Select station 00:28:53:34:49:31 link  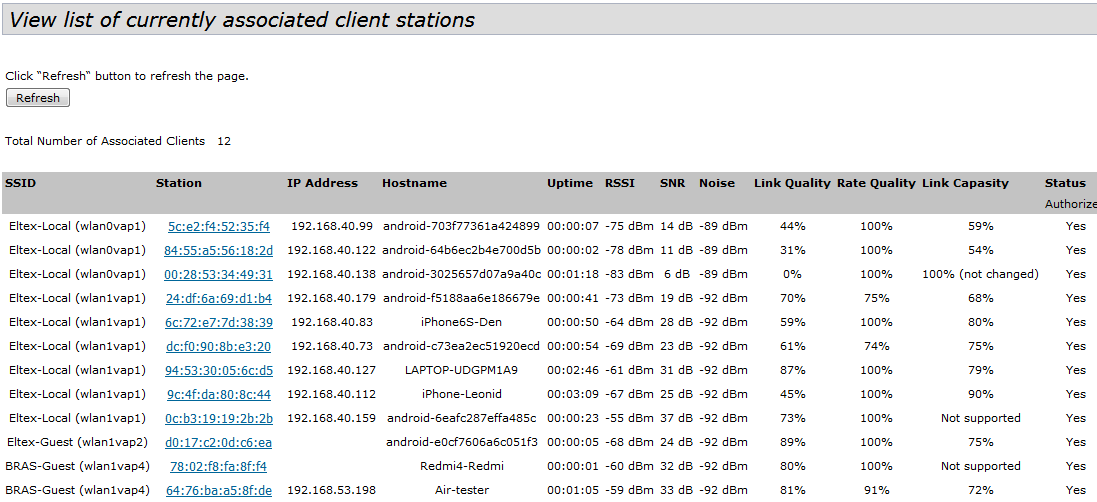pos(218,274)
